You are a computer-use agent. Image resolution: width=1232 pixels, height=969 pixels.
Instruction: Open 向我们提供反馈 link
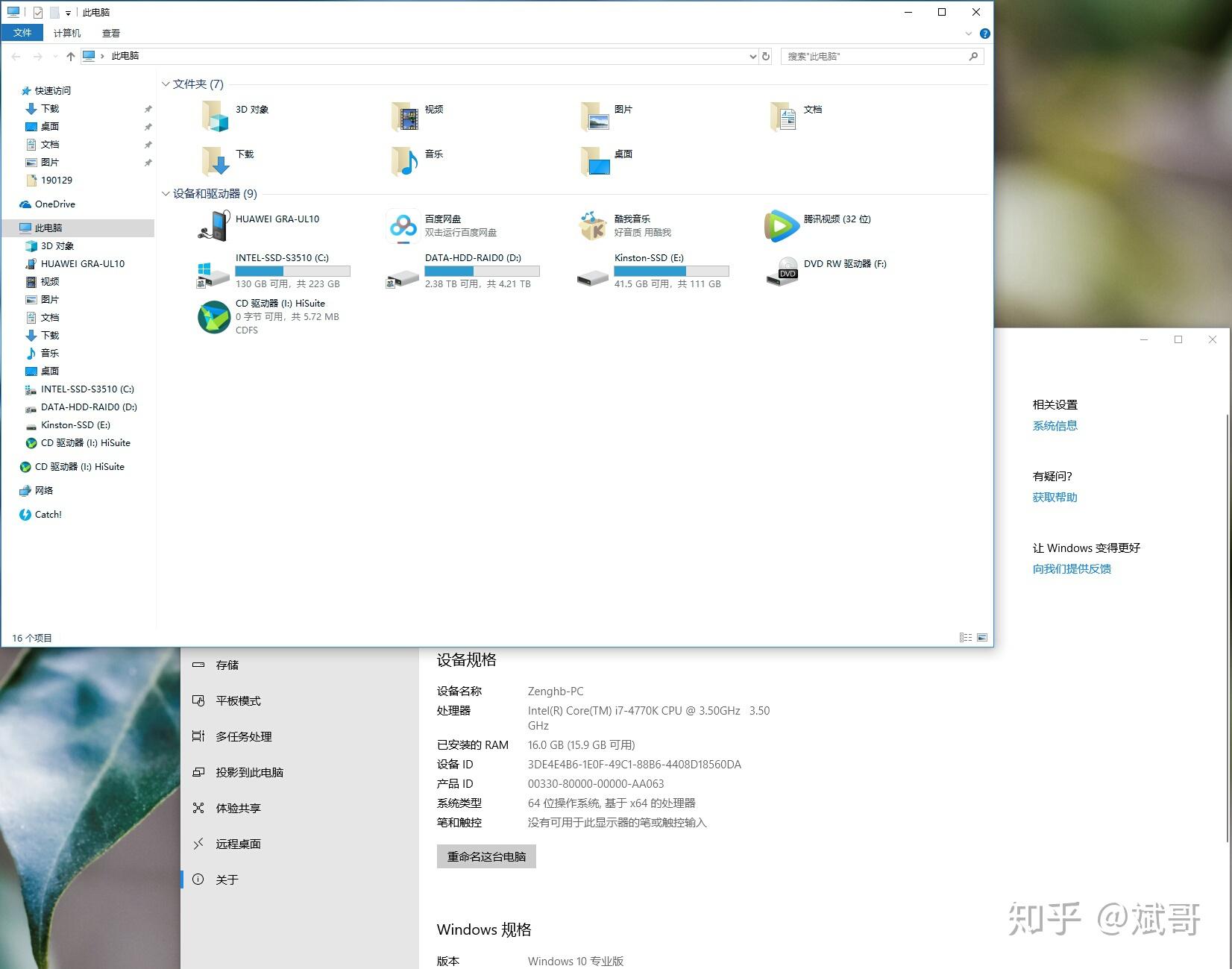tap(1072, 568)
